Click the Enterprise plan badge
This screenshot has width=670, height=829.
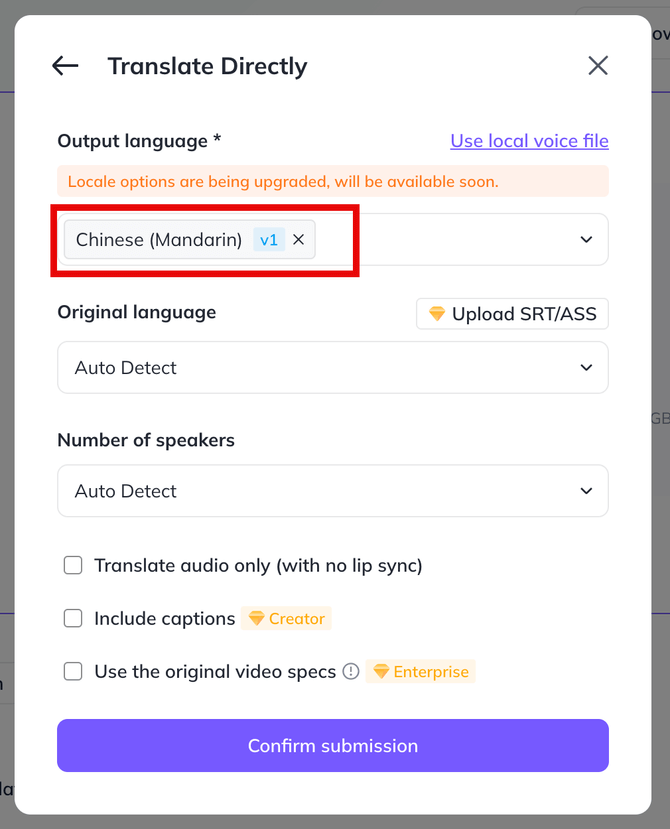click(420, 671)
